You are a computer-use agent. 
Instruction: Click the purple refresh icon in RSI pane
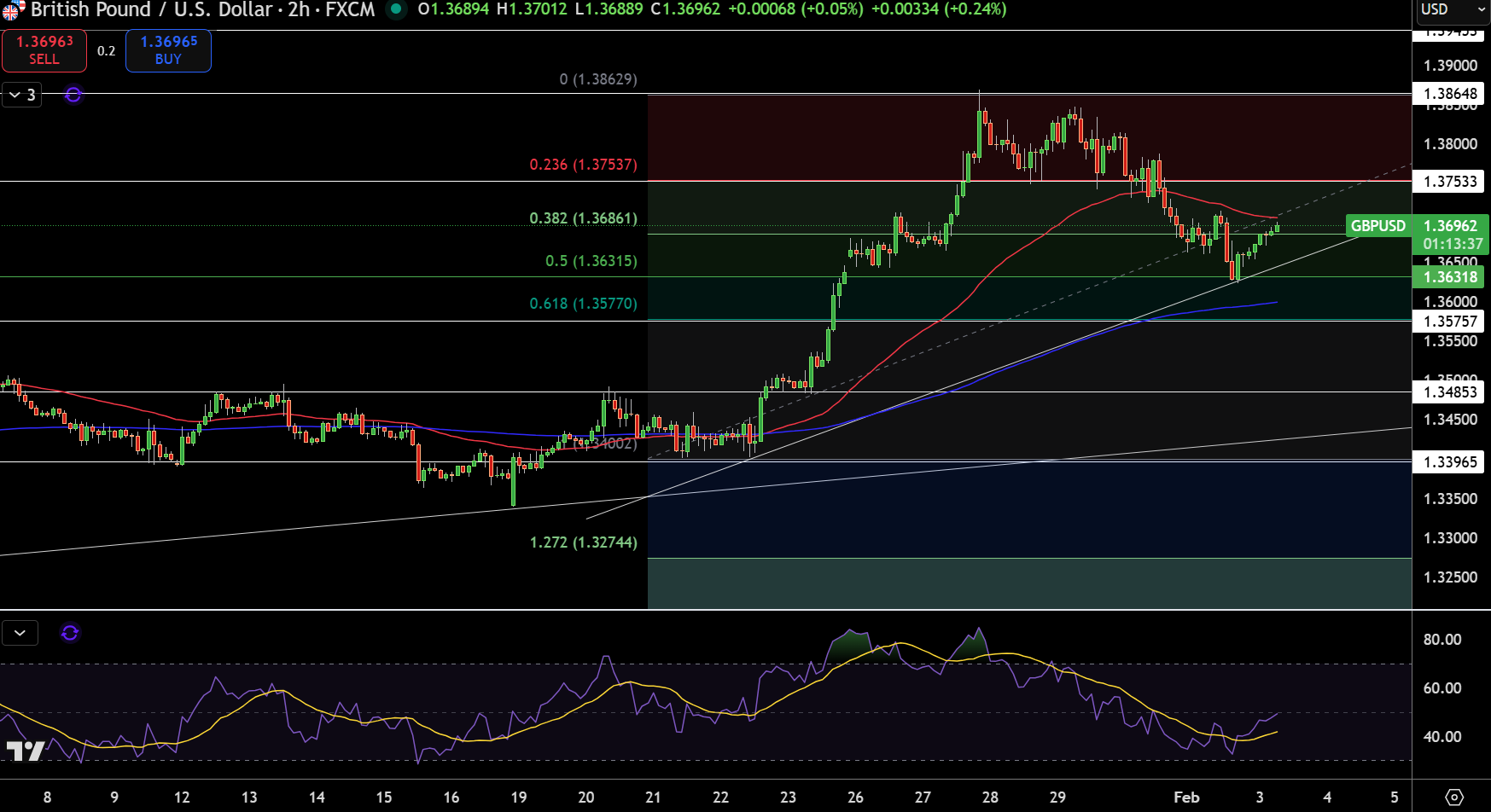coord(70,633)
